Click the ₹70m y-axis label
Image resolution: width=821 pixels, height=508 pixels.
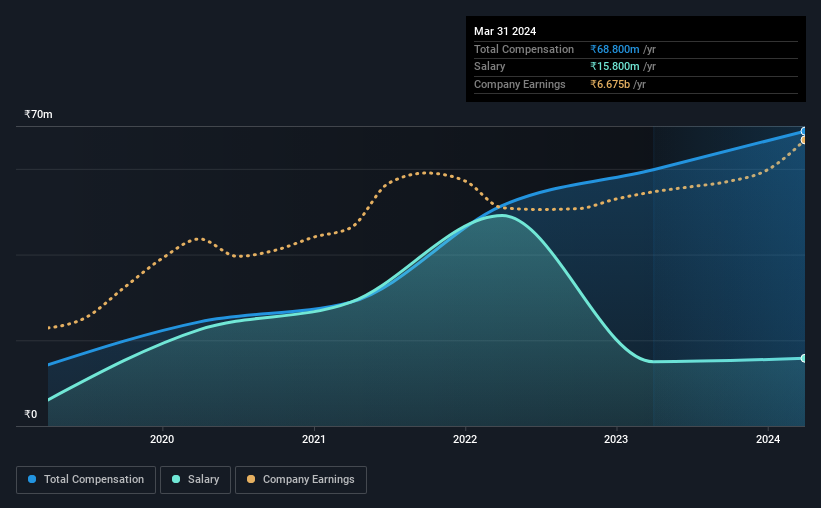tap(38, 114)
